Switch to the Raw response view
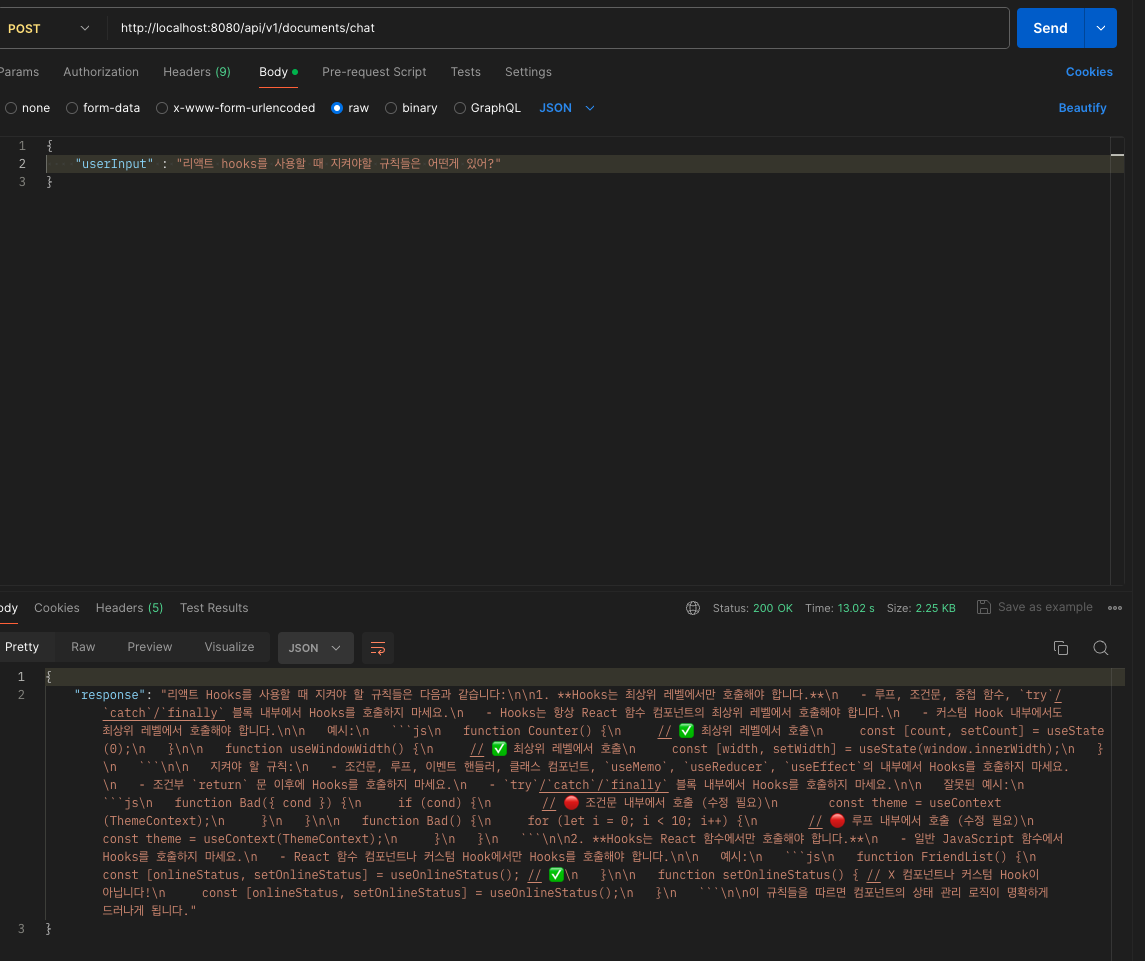Image resolution: width=1145 pixels, height=961 pixels. [83, 647]
